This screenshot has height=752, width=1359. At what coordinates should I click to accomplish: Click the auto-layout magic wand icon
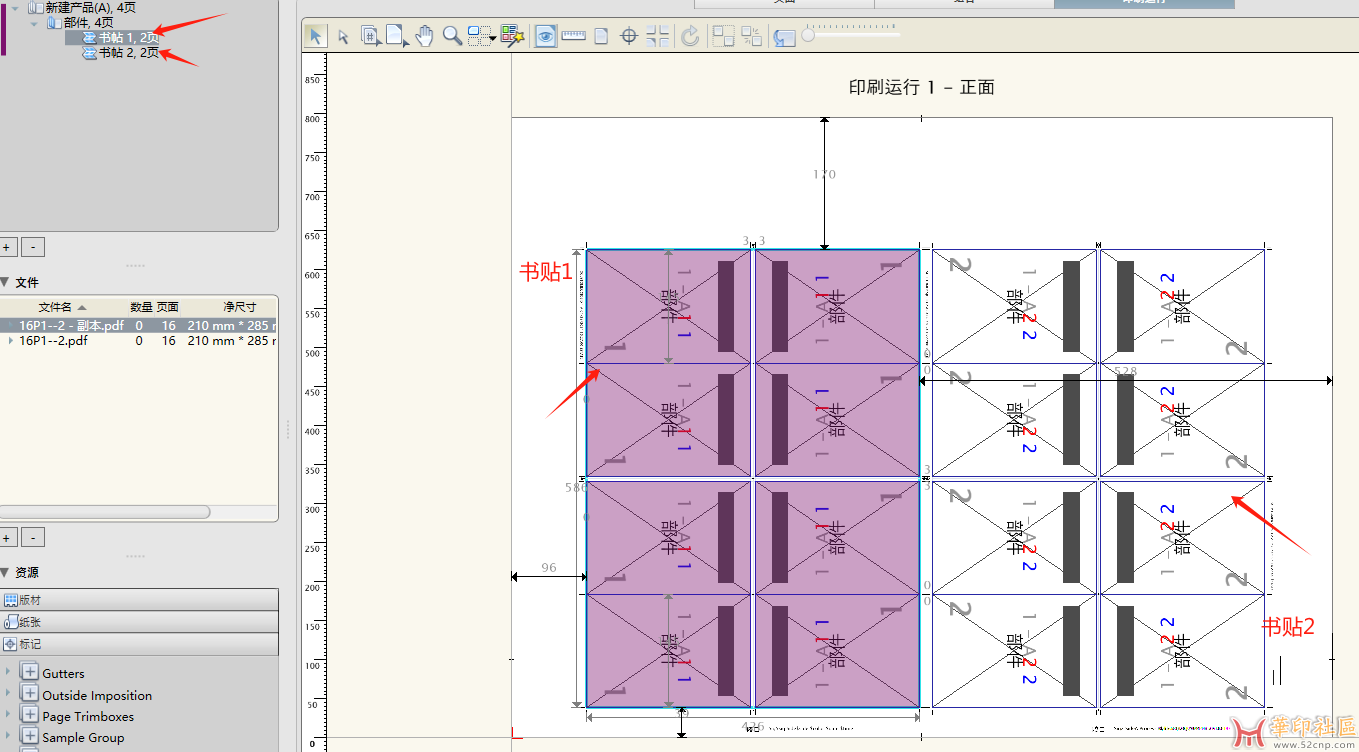click(513, 37)
